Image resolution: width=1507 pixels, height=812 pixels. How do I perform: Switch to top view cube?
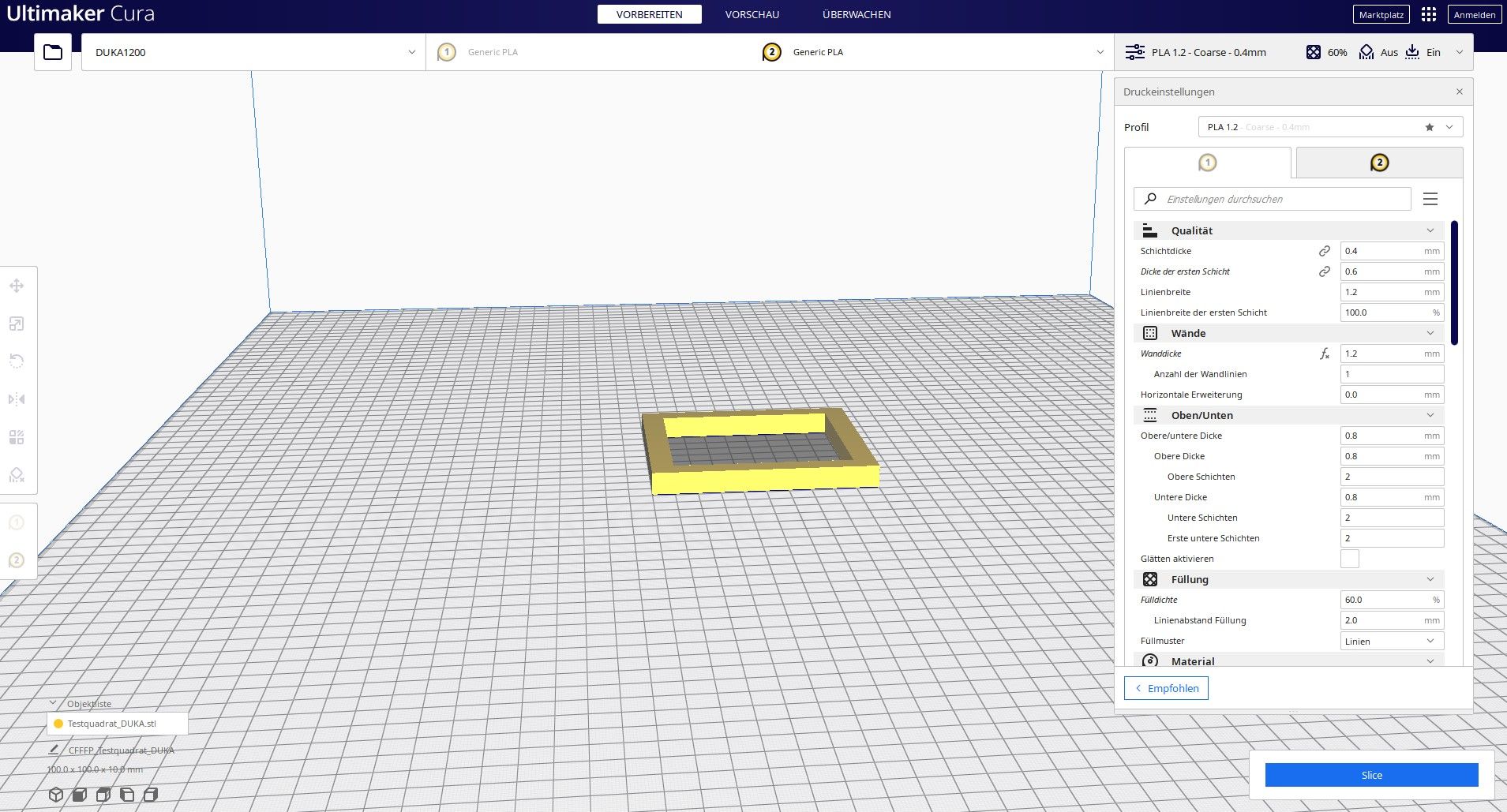click(103, 795)
